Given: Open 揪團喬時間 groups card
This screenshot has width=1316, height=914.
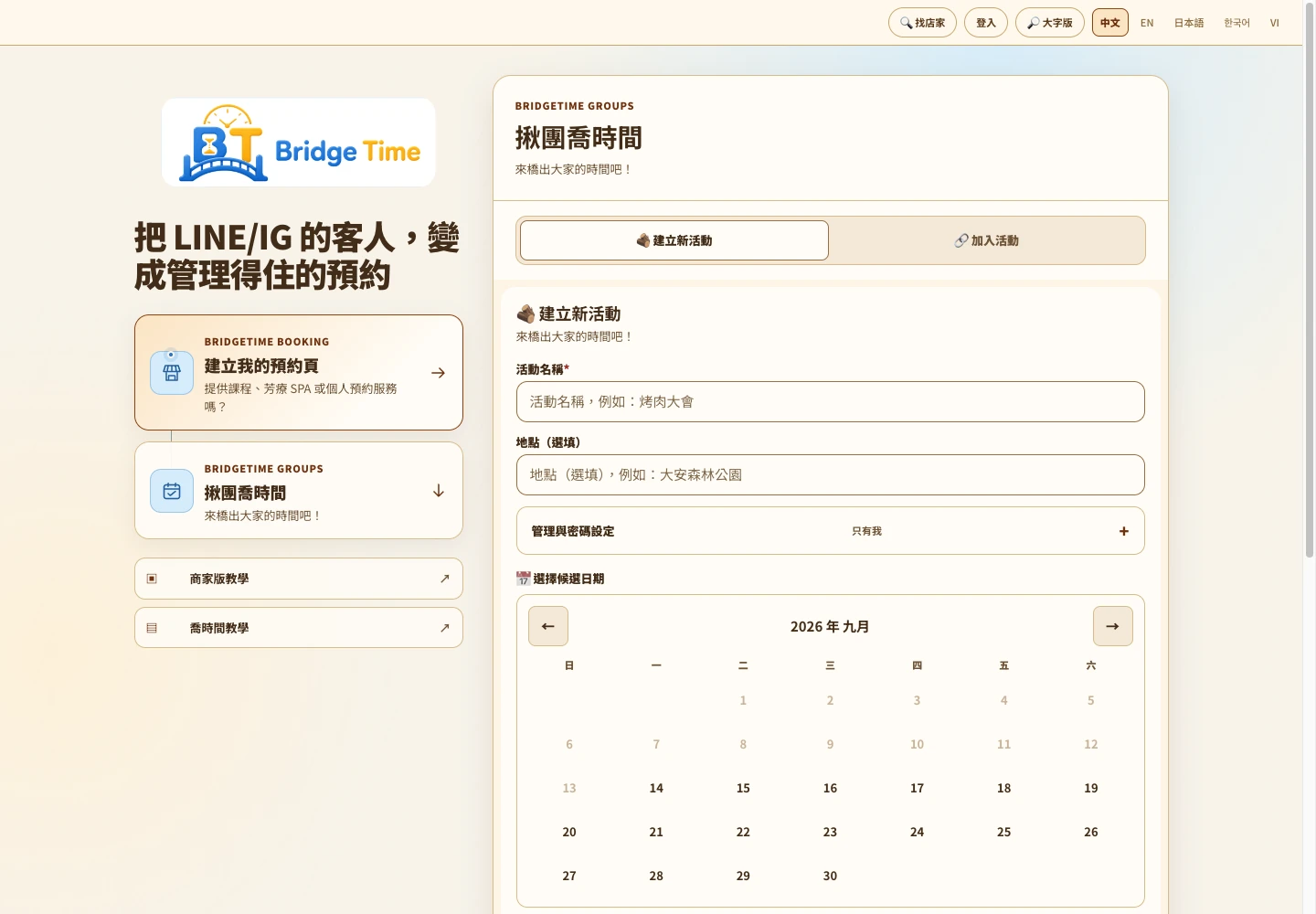Looking at the screenshot, I should tap(299, 491).
